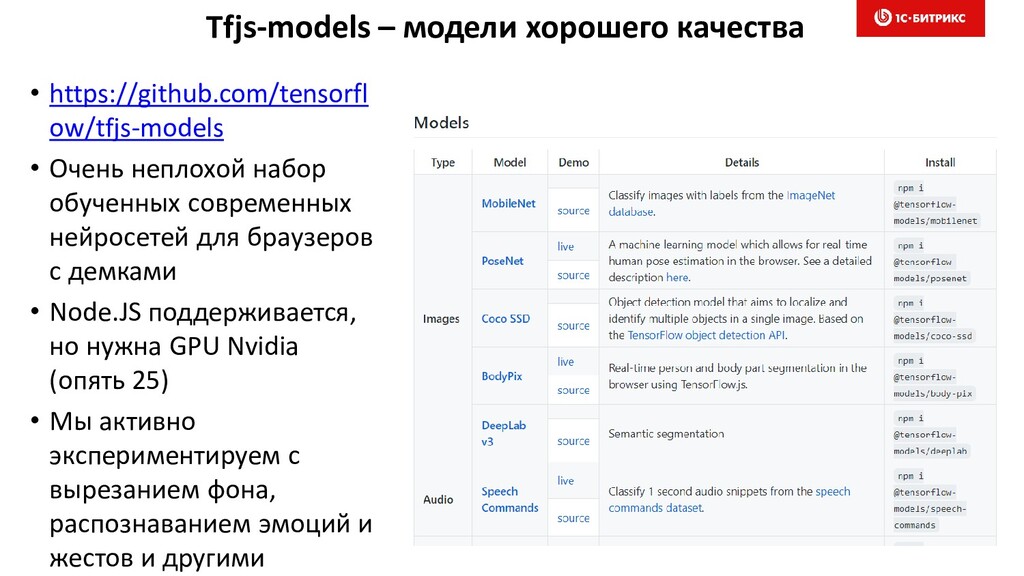The height and width of the screenshot is (576, 1024).
Task: Open the speech commands dataset link
Action: point(729,500)
